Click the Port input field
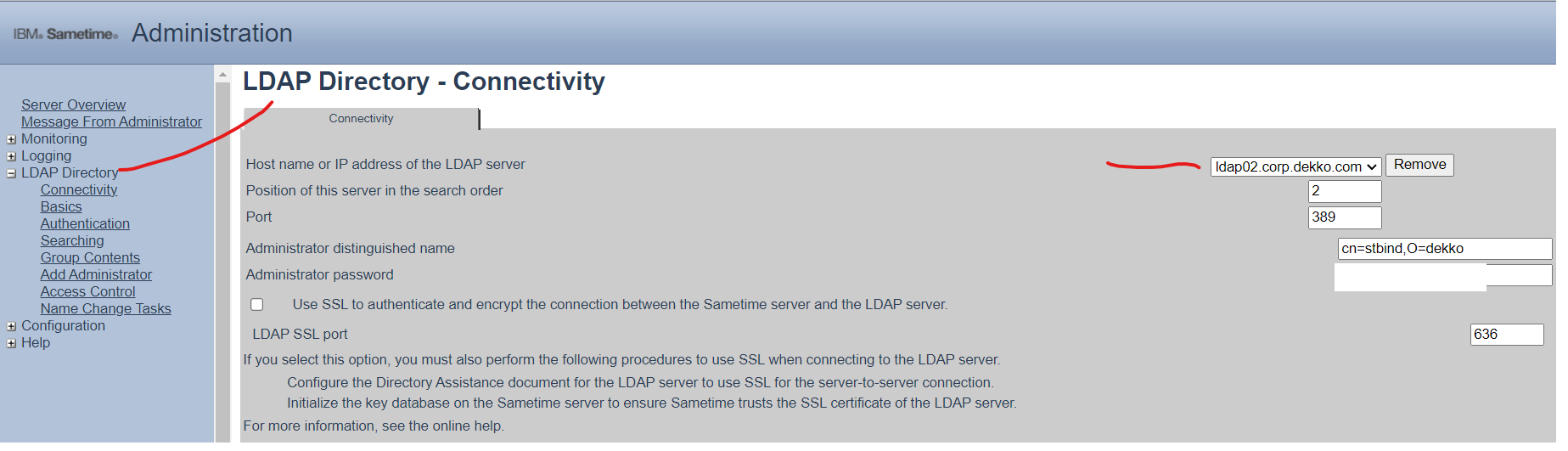 coord(1345,217)
